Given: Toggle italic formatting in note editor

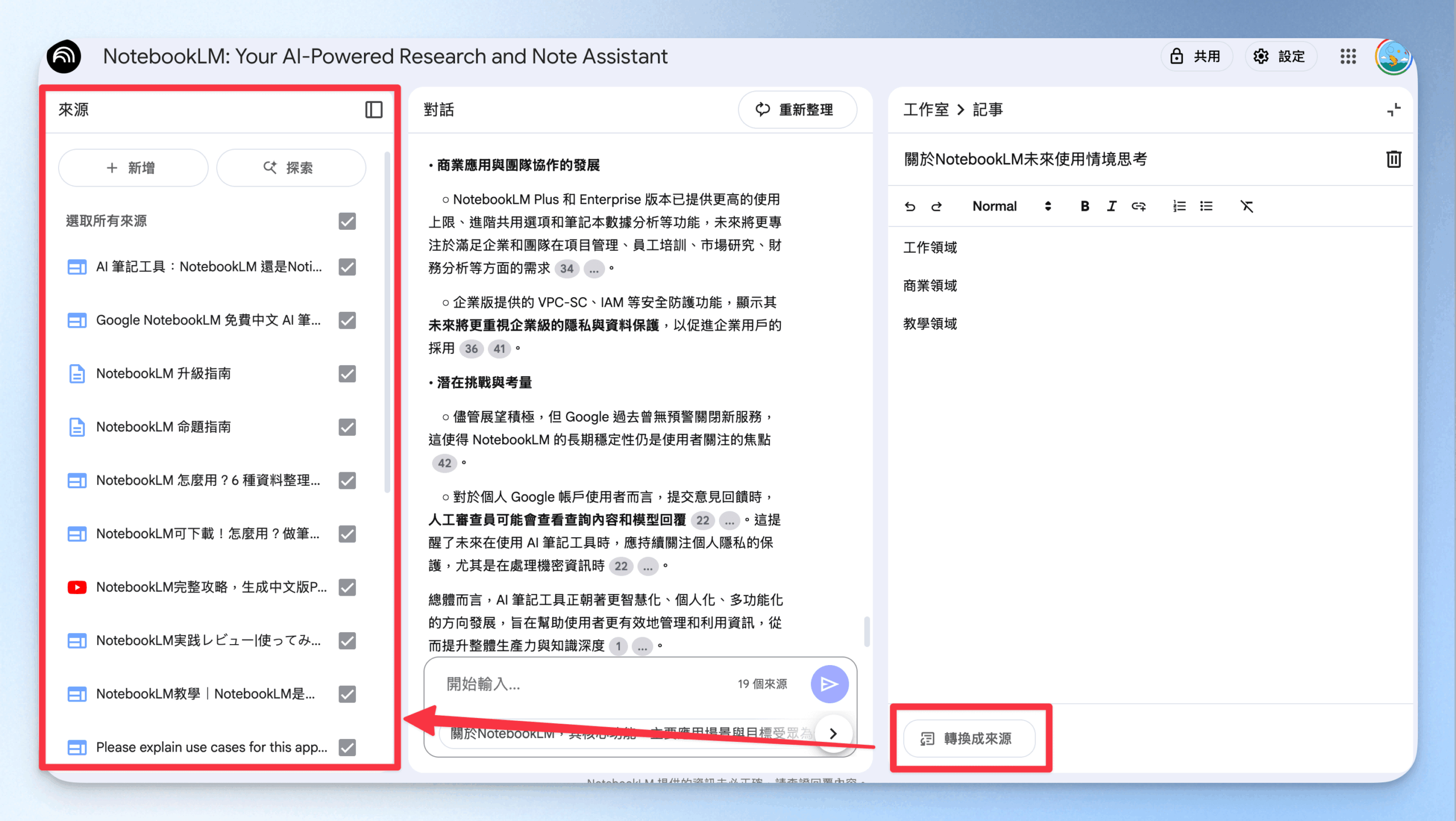Looking at the screenshot, I should pyautogui.click(x=1111, y=207).
